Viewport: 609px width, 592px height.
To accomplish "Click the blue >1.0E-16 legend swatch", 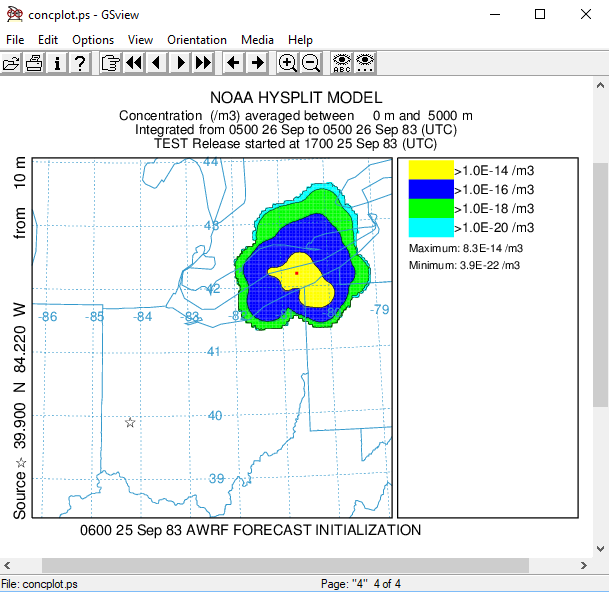I will pos(431,189).
